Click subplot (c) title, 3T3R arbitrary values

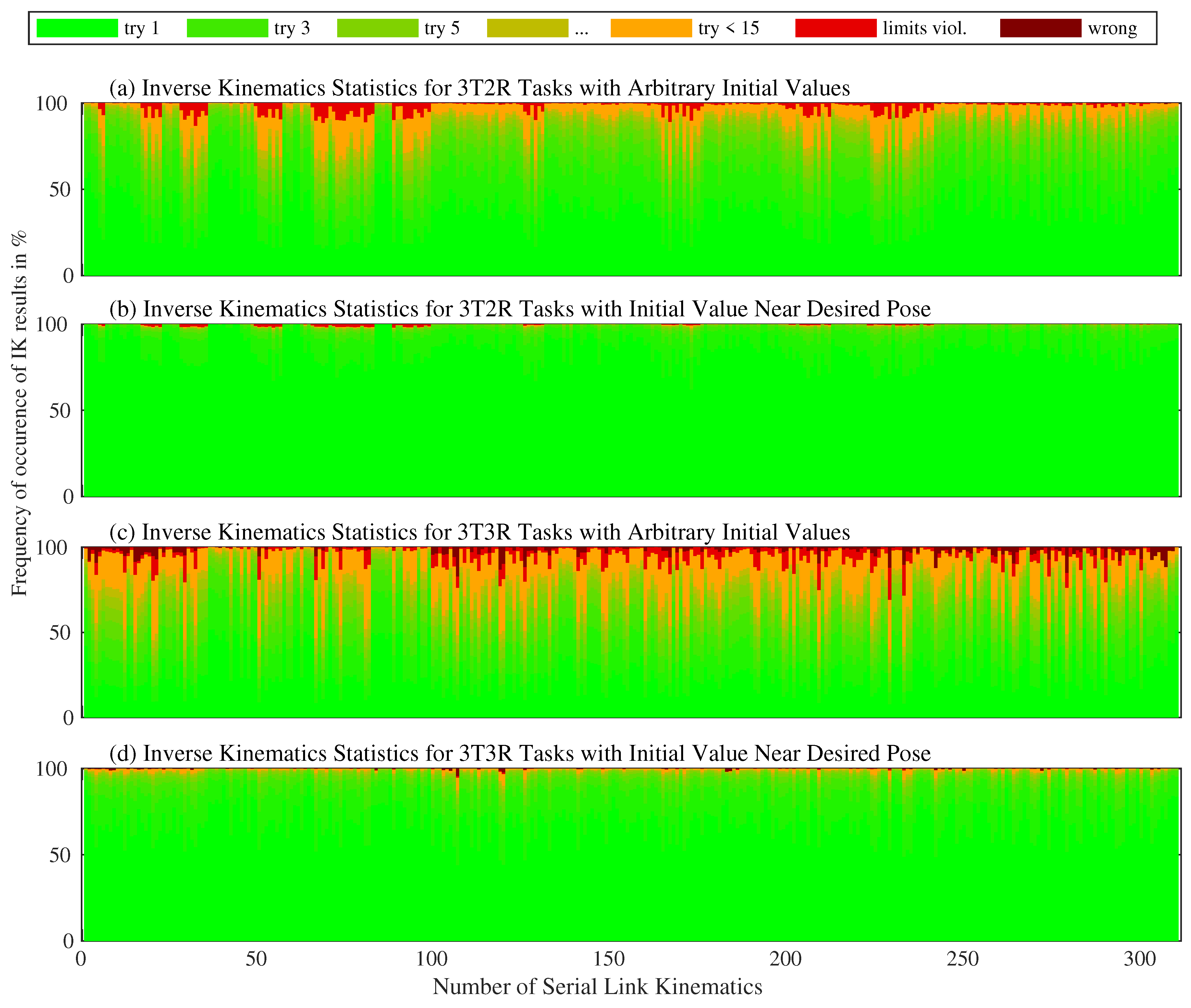click(479, 532)
